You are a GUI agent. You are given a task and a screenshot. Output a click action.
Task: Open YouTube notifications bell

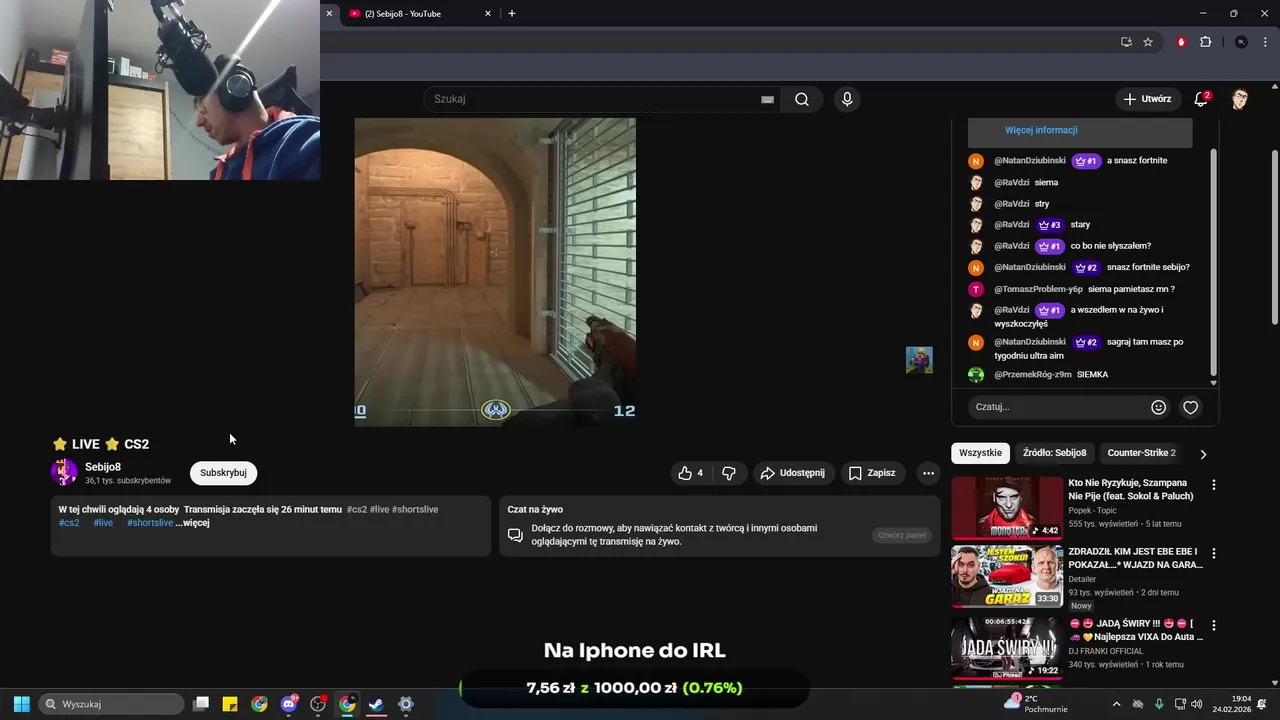1201,99
